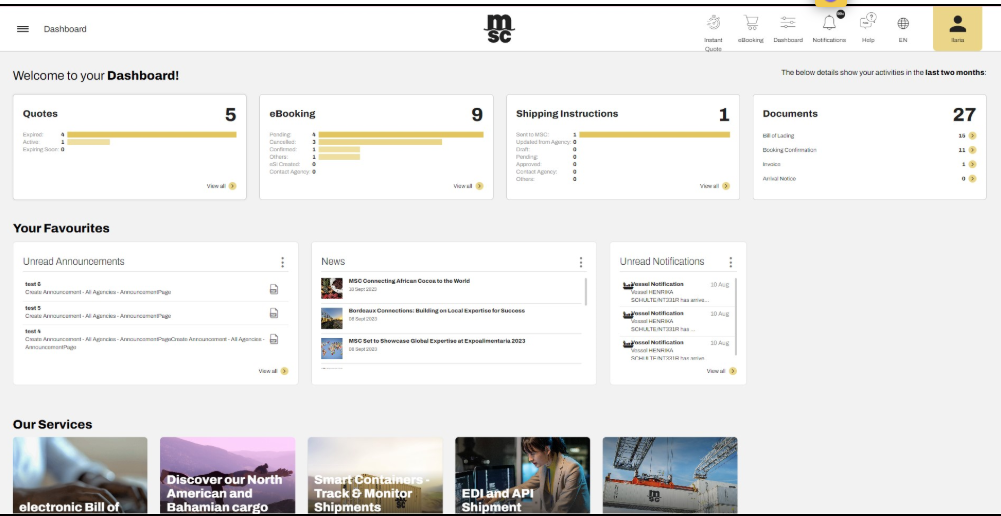Select the test 5 announcement row
The height and width of the screenshot is (516, 1001).
(156, 313)
